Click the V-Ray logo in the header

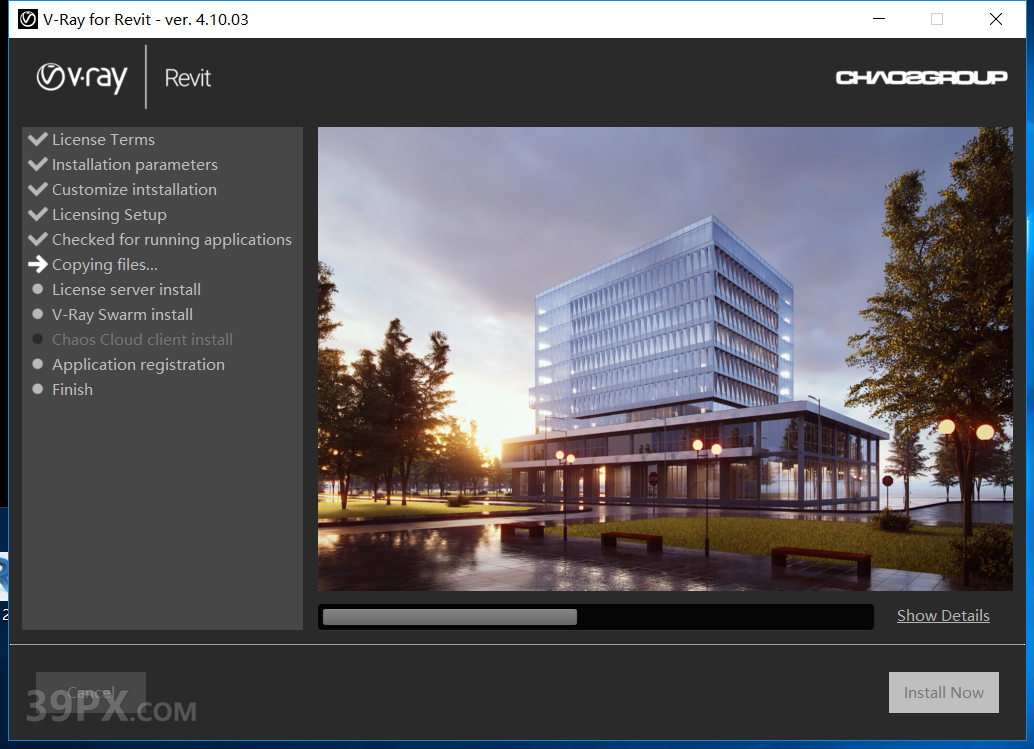click(x=82, y=78)
